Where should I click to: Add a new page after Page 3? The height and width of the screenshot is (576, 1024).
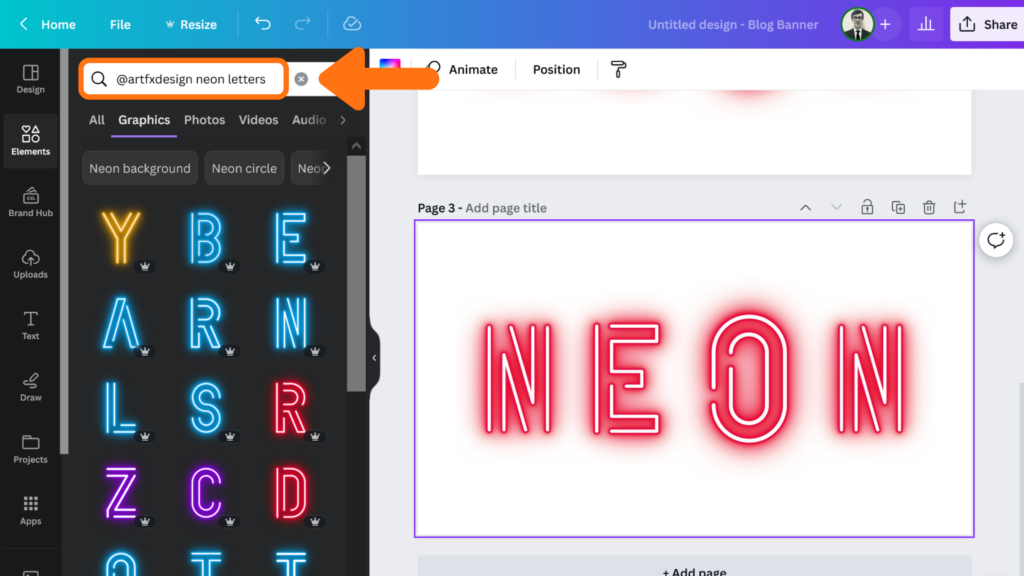pos(959,207)
